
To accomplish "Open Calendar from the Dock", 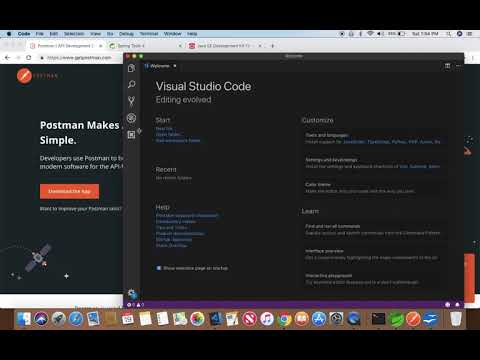I will point(128,319).
